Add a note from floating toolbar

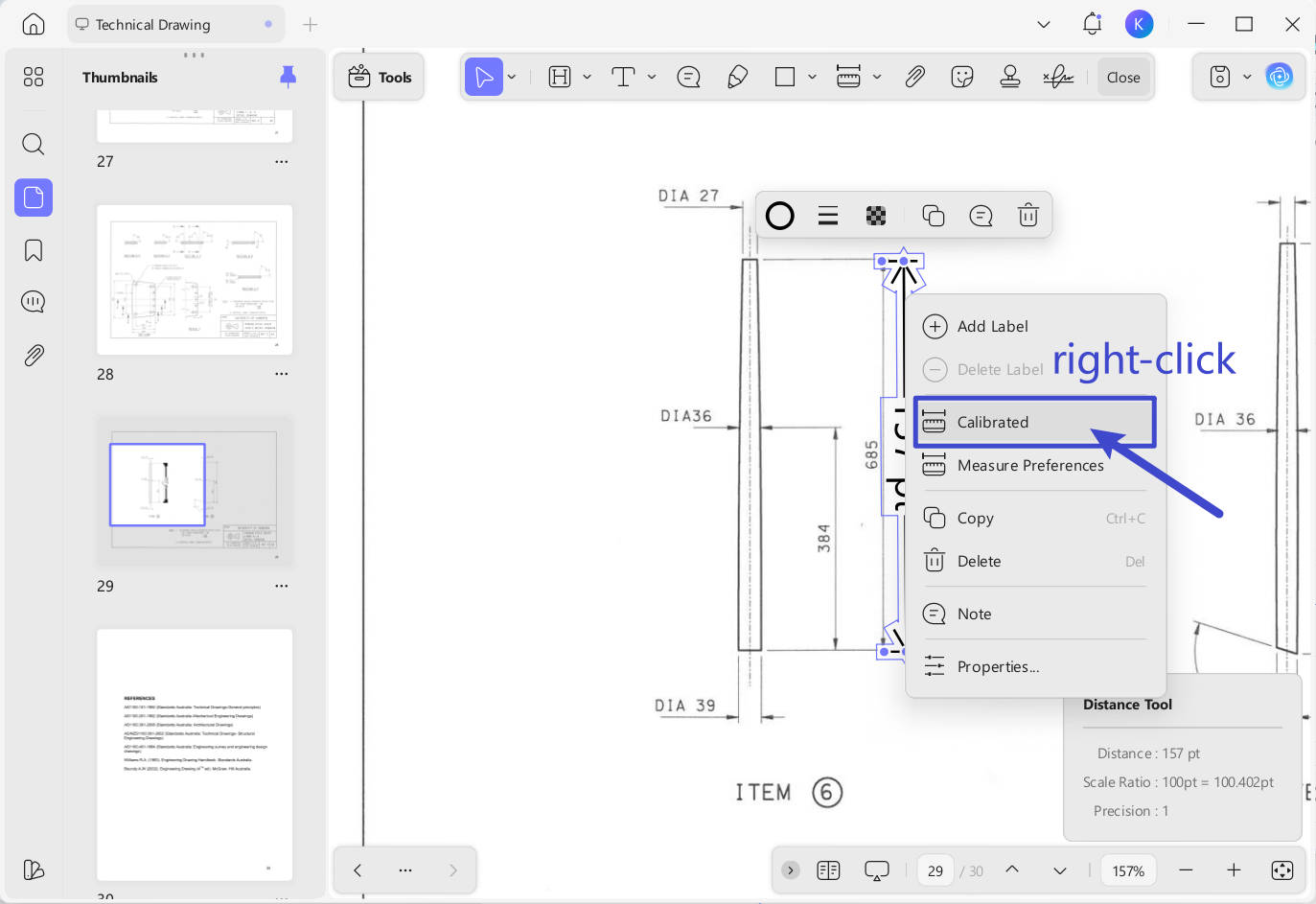point(981,216)
